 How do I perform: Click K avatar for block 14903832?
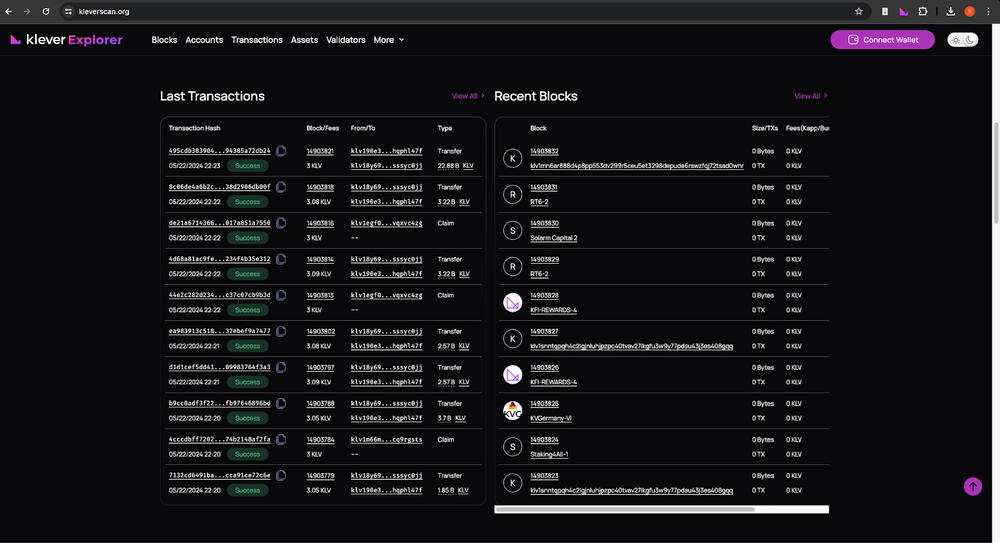click(x=513, y=158)
